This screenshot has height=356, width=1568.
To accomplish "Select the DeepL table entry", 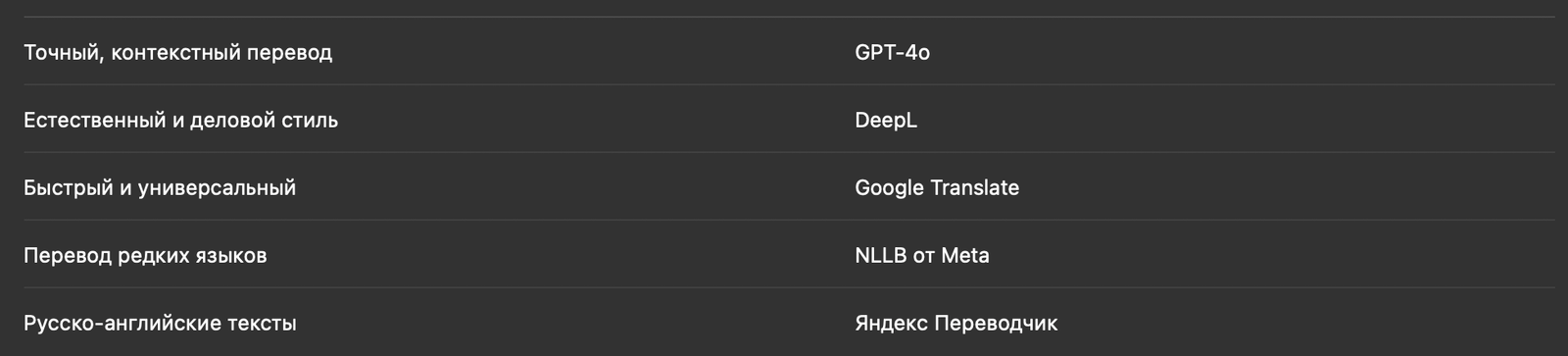I will [886, 121].
